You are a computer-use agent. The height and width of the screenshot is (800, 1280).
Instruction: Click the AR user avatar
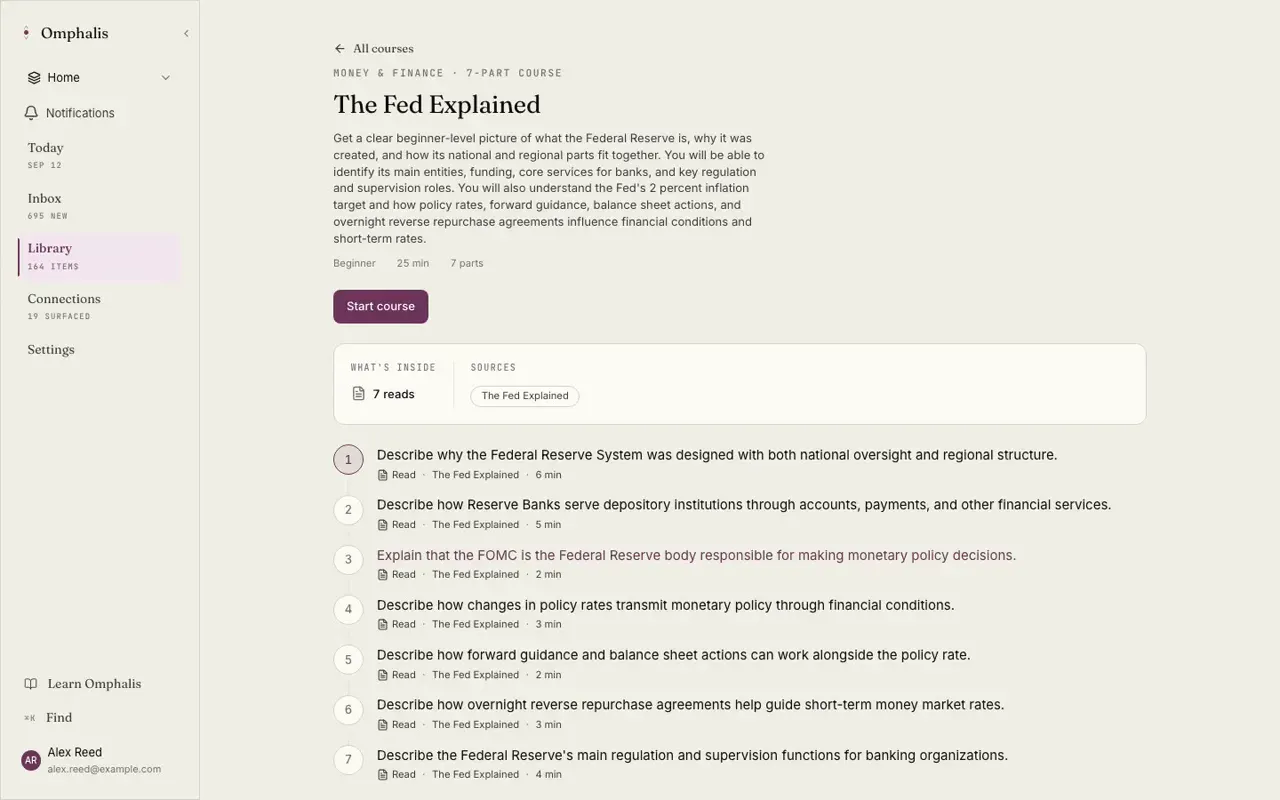click(31, 761)
